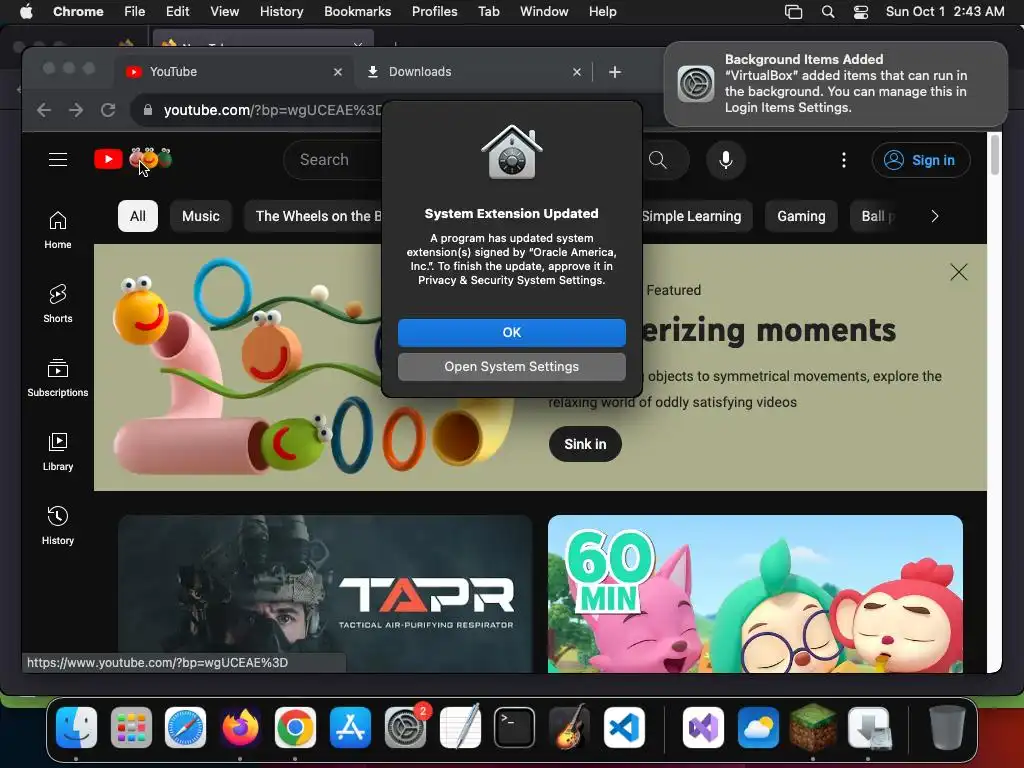Open History in YouTube sidebar
Screen dimensions: 1024x768
[x=58, y=526]
